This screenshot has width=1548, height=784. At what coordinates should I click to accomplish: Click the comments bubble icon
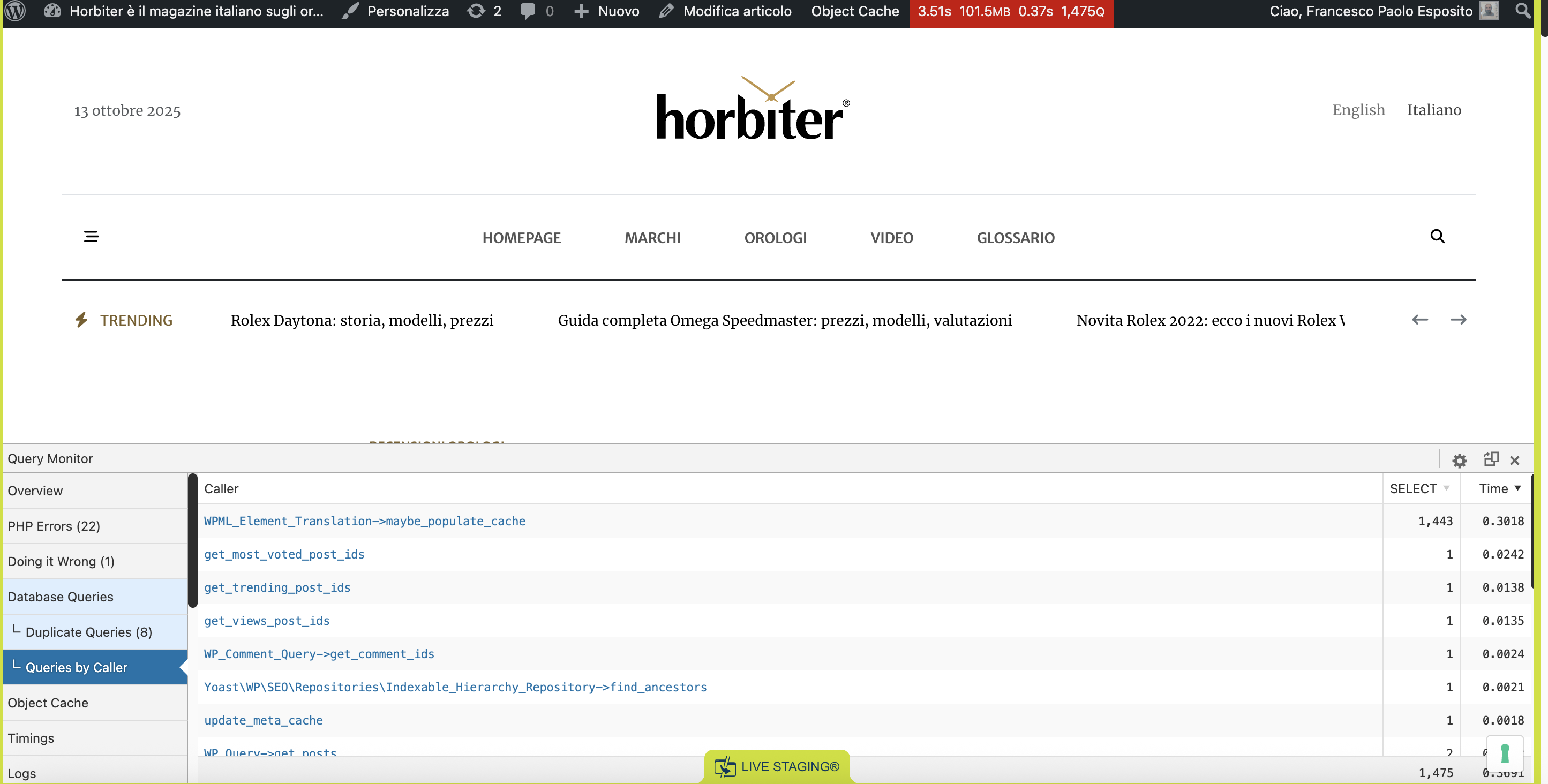[528, 11]
